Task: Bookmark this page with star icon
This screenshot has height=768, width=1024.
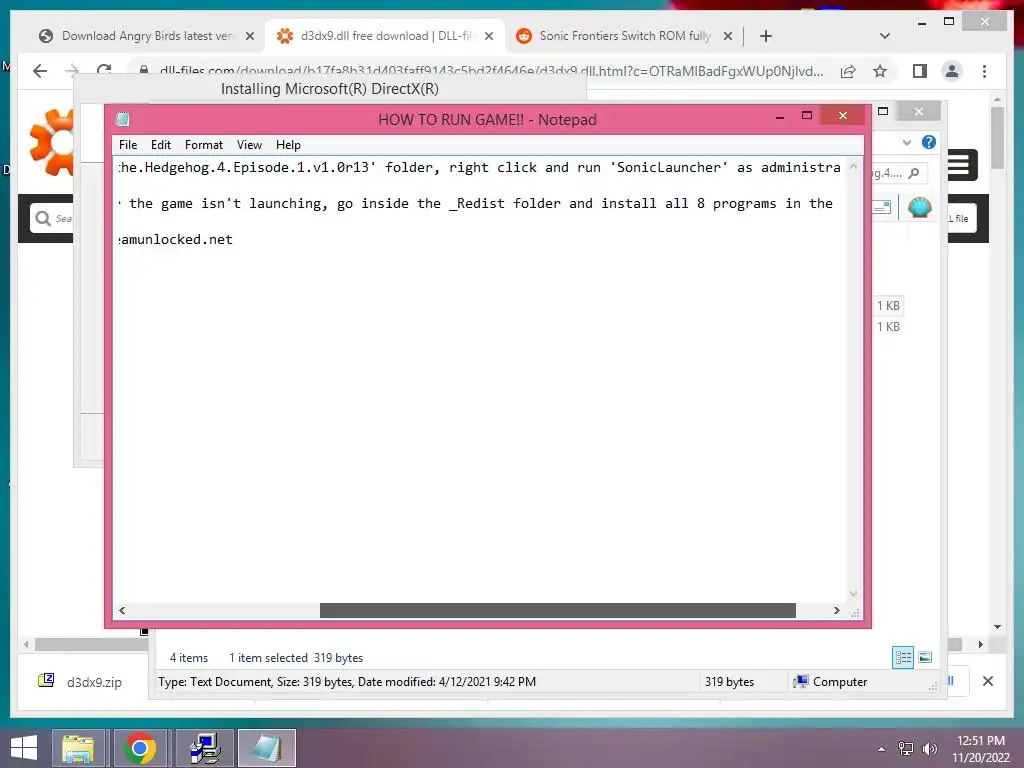Action: click(x=880, y=71)
